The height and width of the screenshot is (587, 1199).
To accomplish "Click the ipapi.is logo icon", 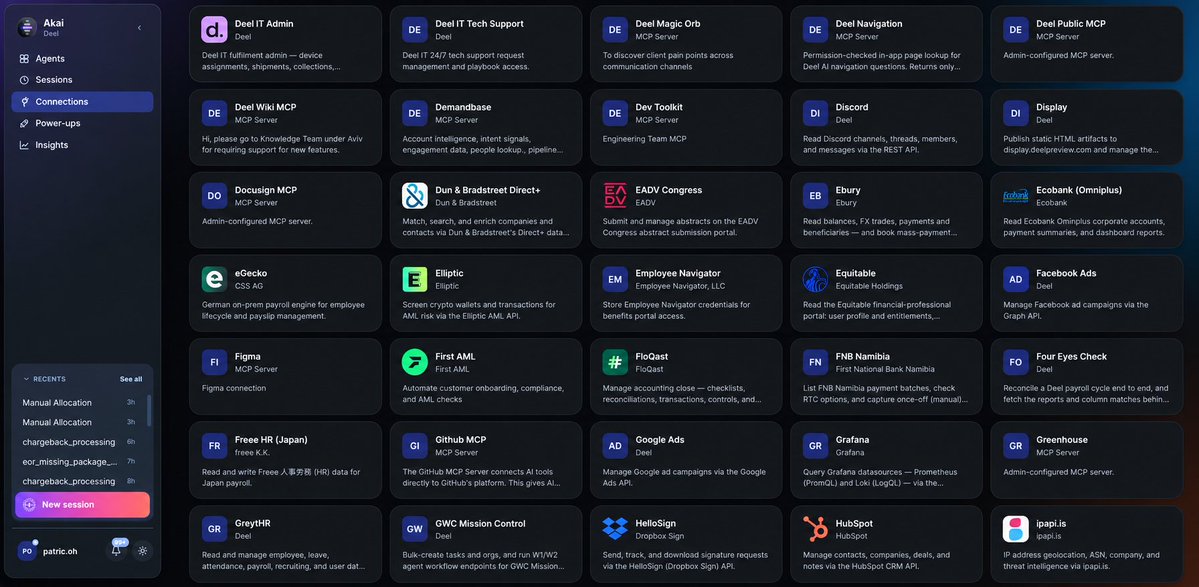I will tap(1016, 529).
